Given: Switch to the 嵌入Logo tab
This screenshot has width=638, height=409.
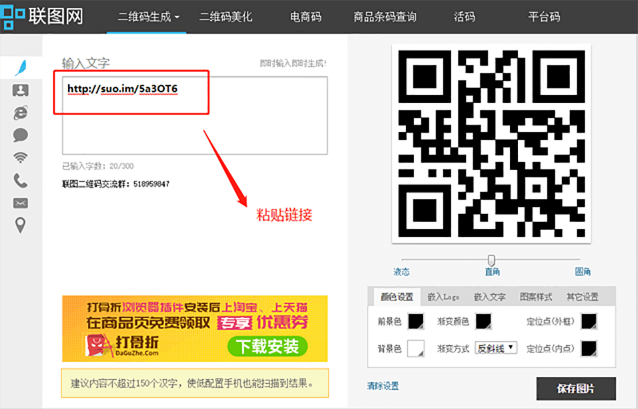Looking at the screenshot, I should (443, 297).
